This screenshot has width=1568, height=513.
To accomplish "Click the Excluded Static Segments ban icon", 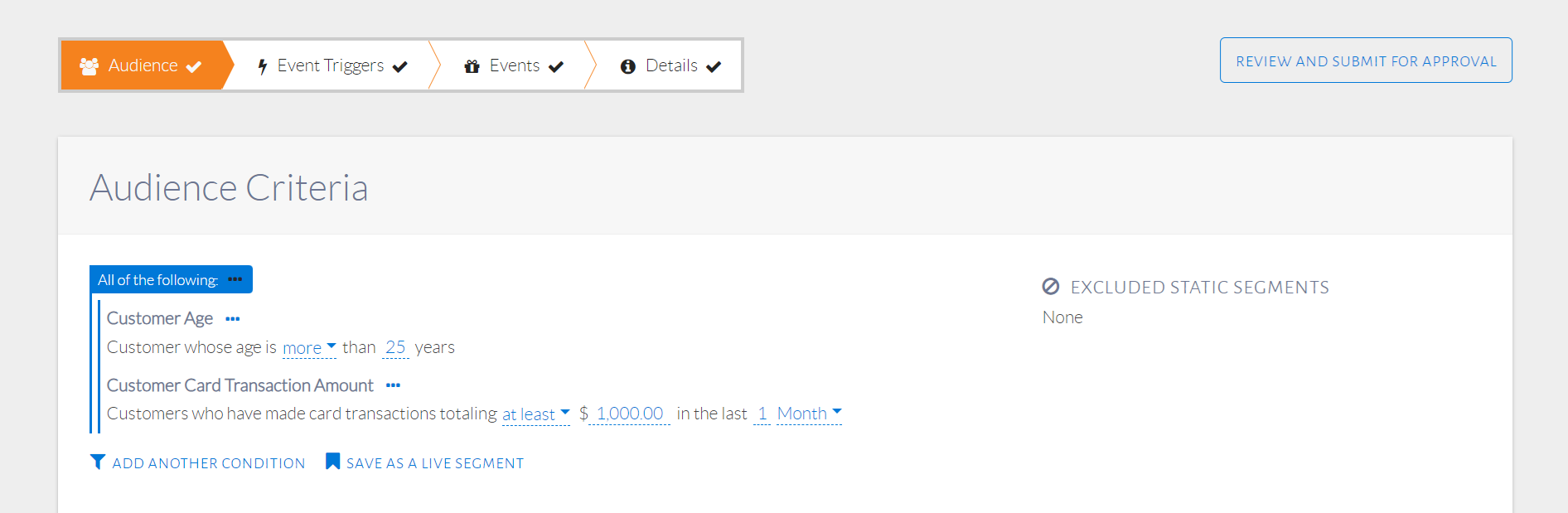I will coord(1051,287).
